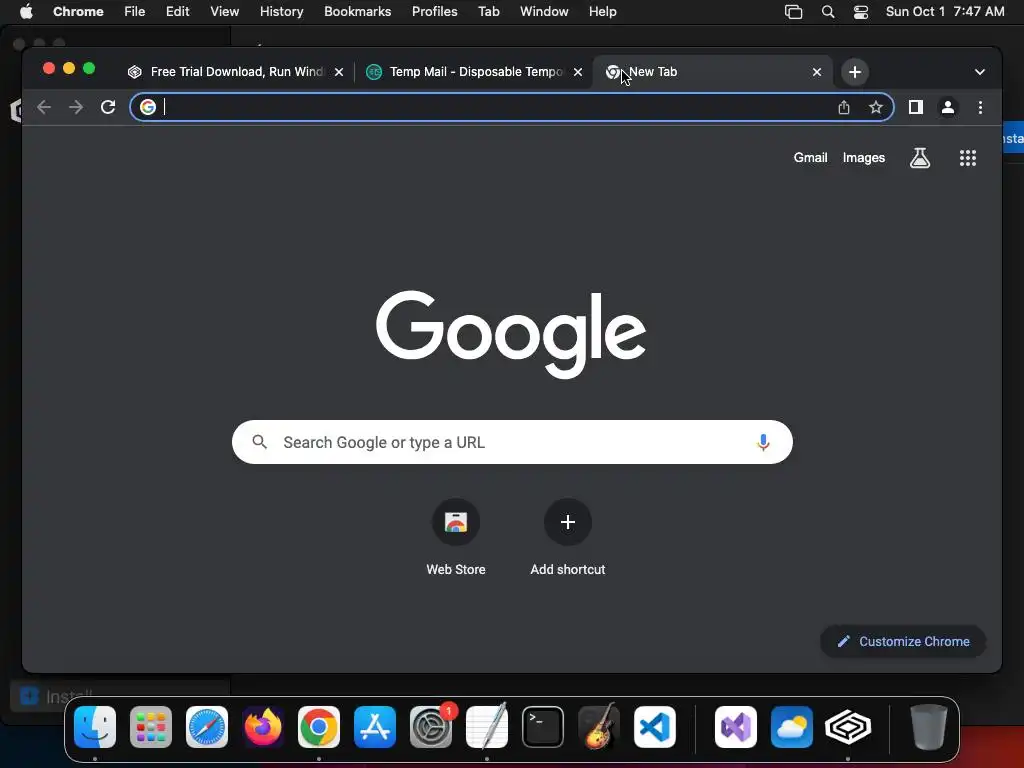This screenshot has height=768, width=1024.
Task: Click the Google logo
Action: 511,333
